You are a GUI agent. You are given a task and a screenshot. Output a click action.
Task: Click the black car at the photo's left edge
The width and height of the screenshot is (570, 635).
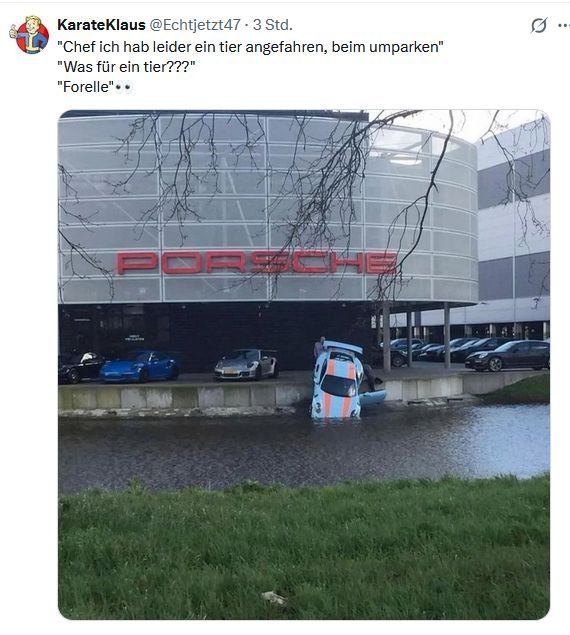tap(80, 367)
